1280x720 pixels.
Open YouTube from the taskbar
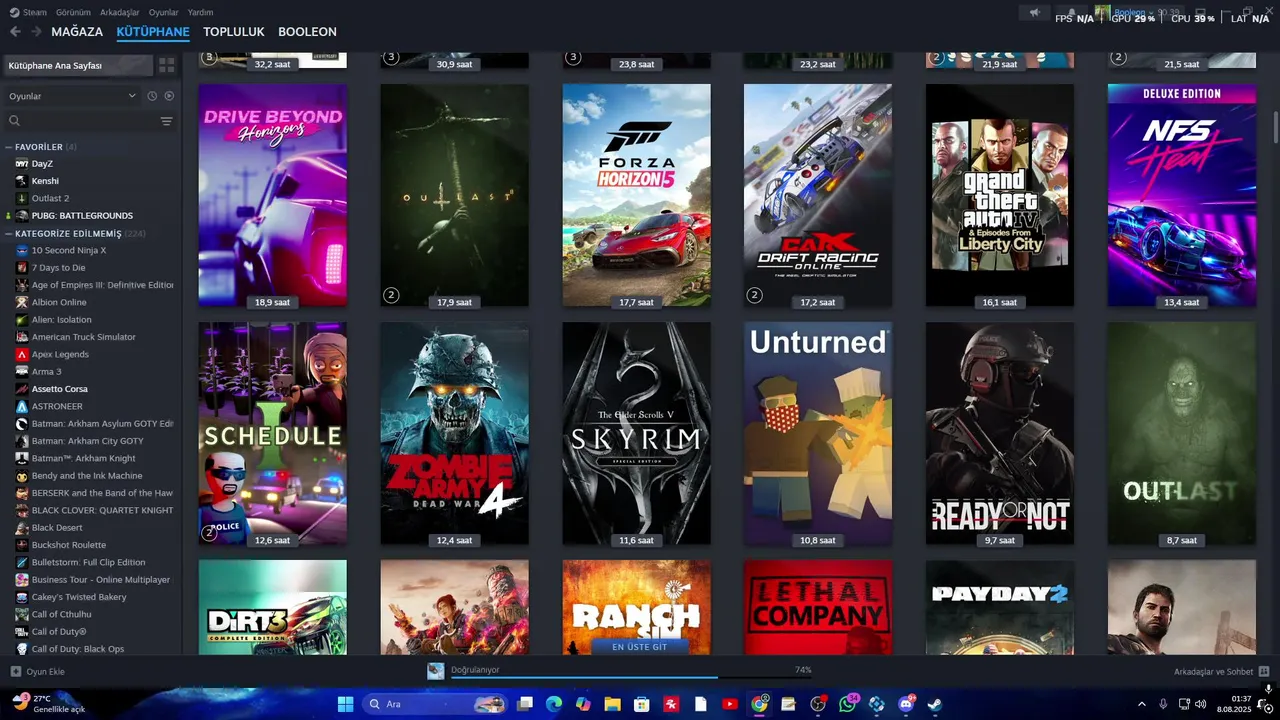[x=730, y=704]
